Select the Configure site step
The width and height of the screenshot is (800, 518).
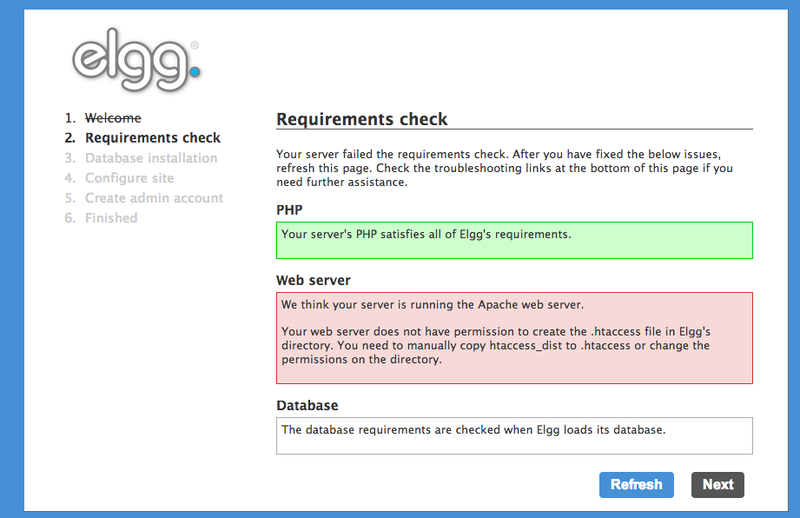click(129, 178)
